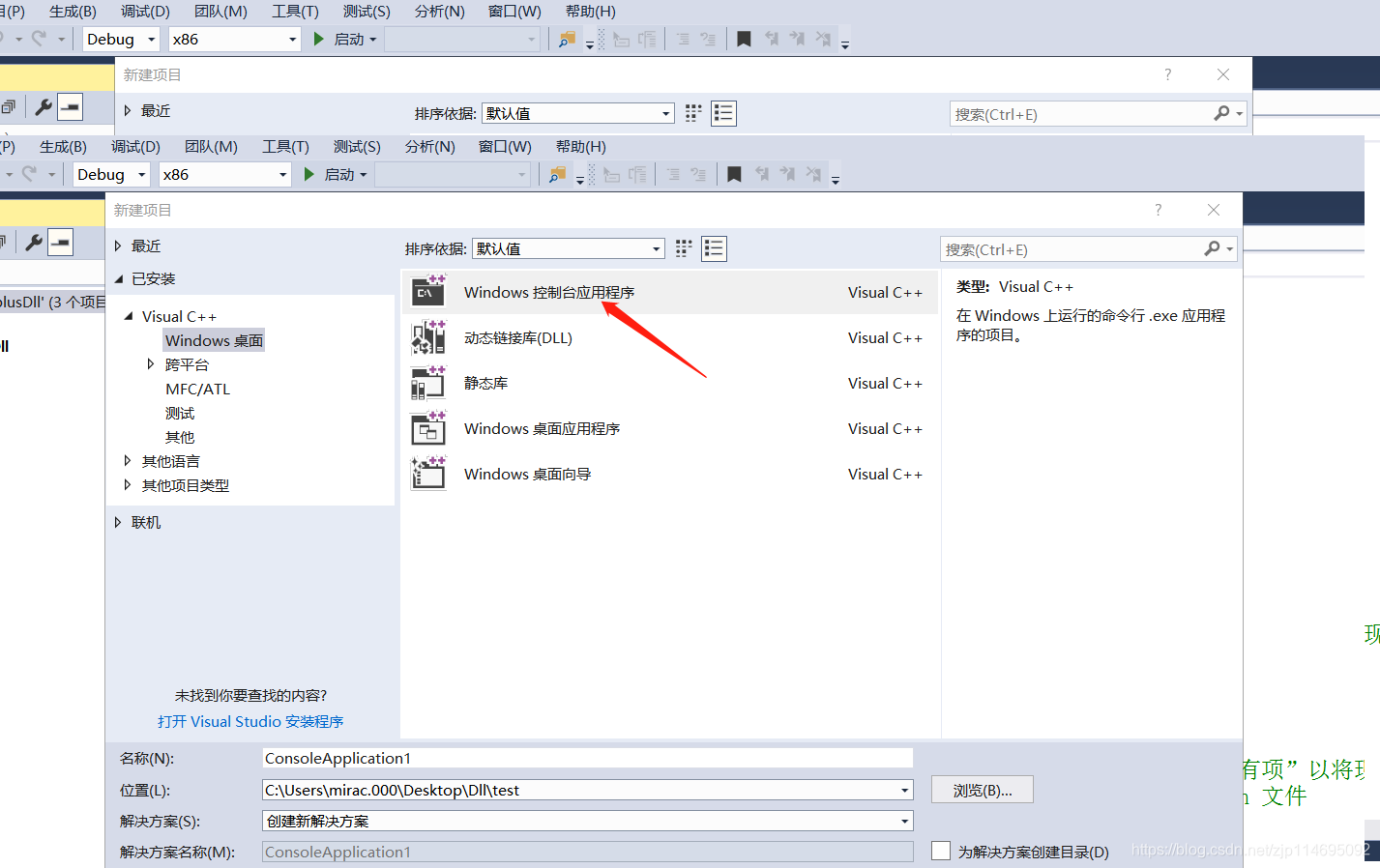Click search magnifier in back dialog
This screenshot has width=1380, height=868.
pos(1221,114)
